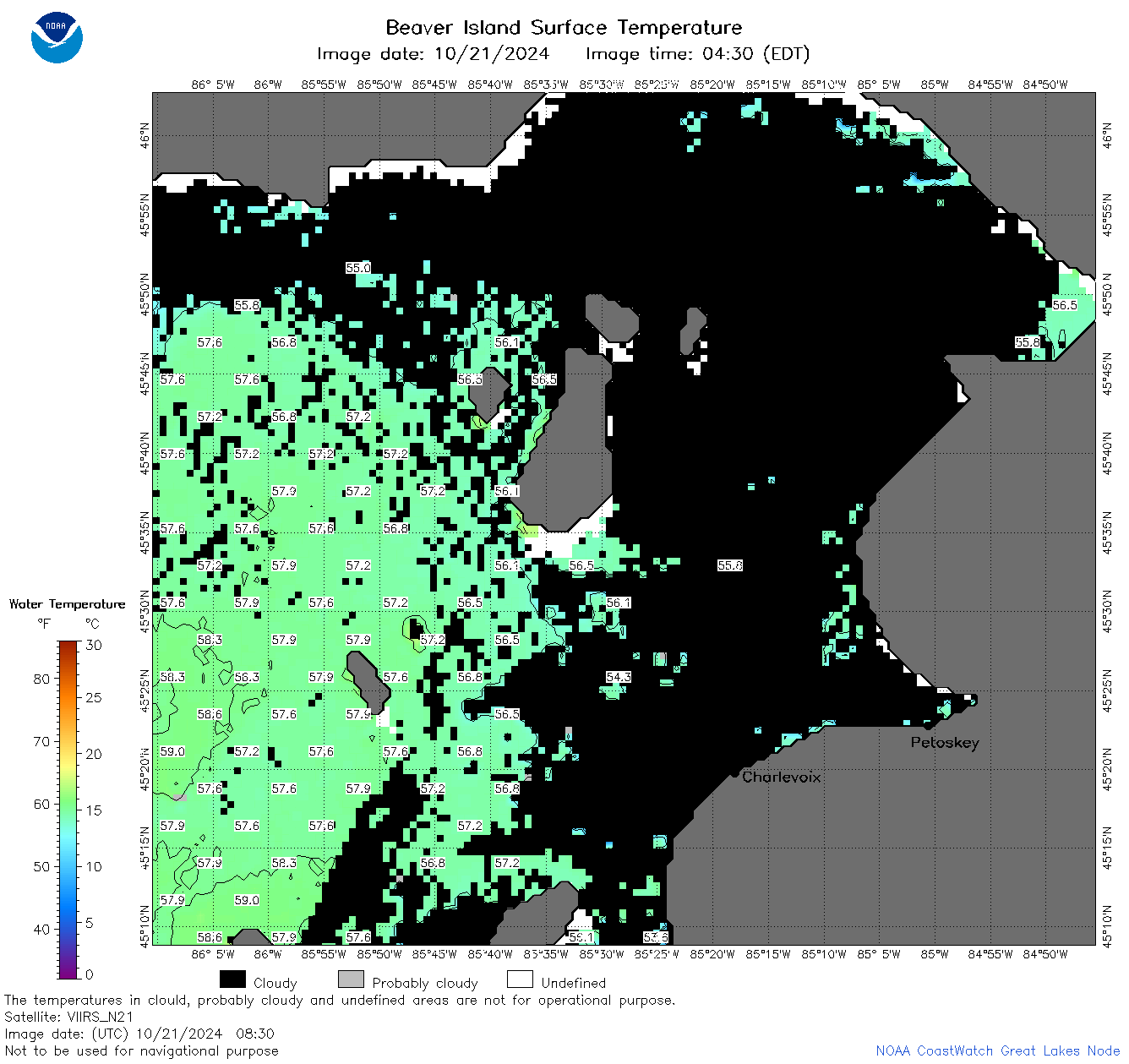The image size is (1129, 1064).
Task: Click the Probably cloudy legend text
Action: click(425, 984)
